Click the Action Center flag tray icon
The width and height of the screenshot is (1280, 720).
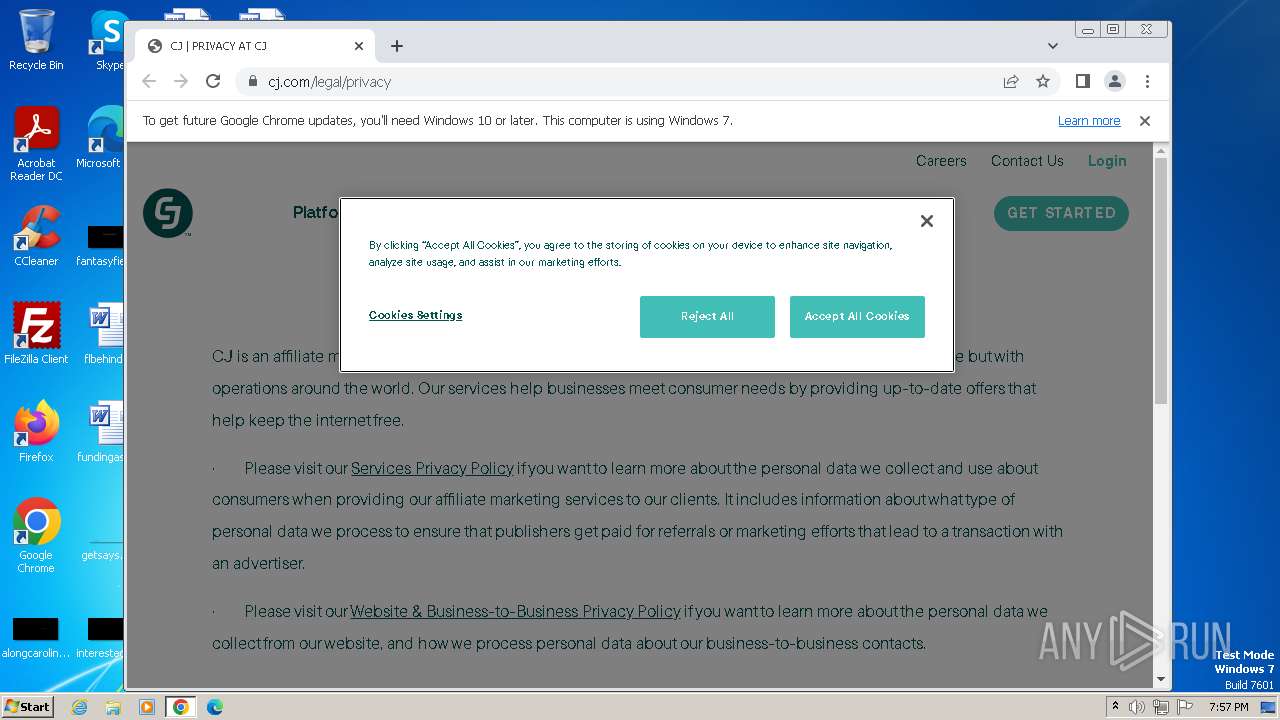[x=1184, y=707]
